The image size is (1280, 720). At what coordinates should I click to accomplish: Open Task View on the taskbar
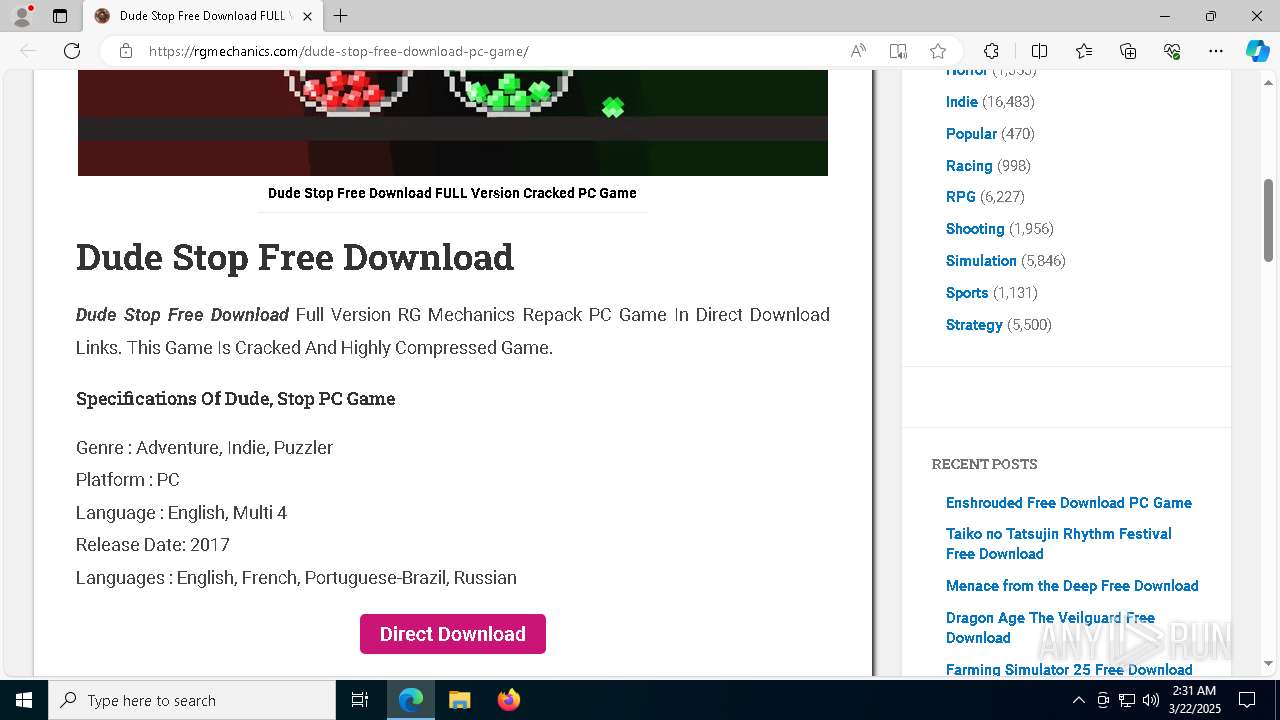point(360,700)
